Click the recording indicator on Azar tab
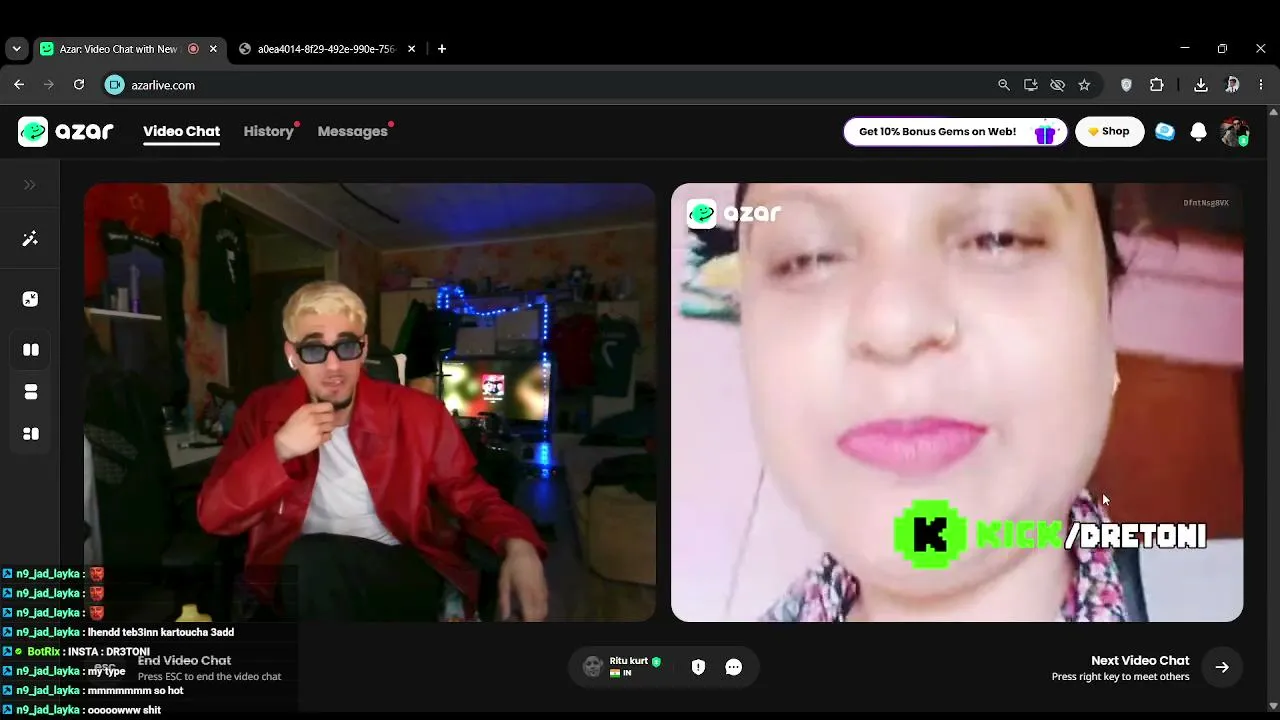Image resolution: width=1280 pixels, height=720 pixels. point(193,49)
